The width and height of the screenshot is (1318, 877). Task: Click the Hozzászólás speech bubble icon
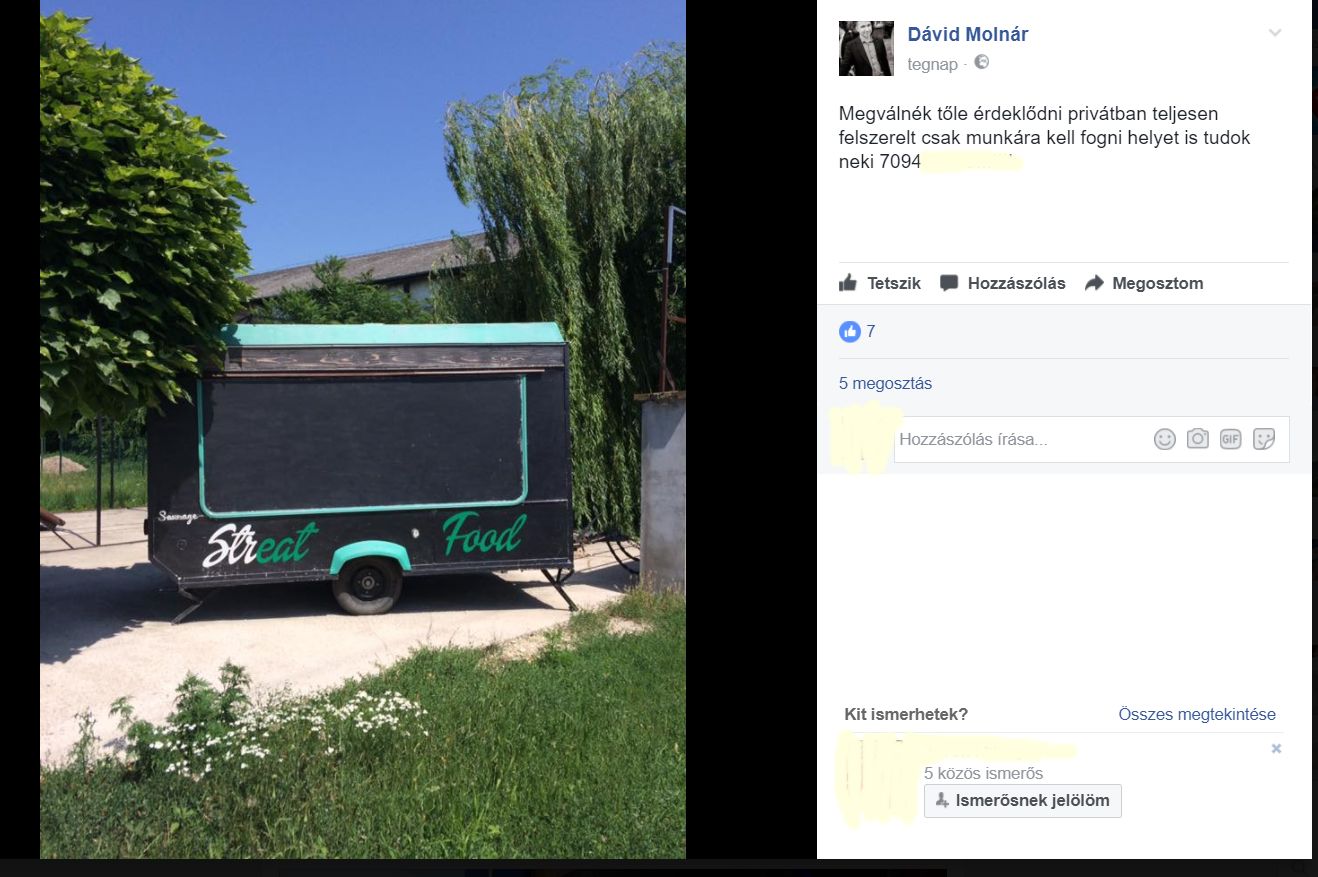949,283
